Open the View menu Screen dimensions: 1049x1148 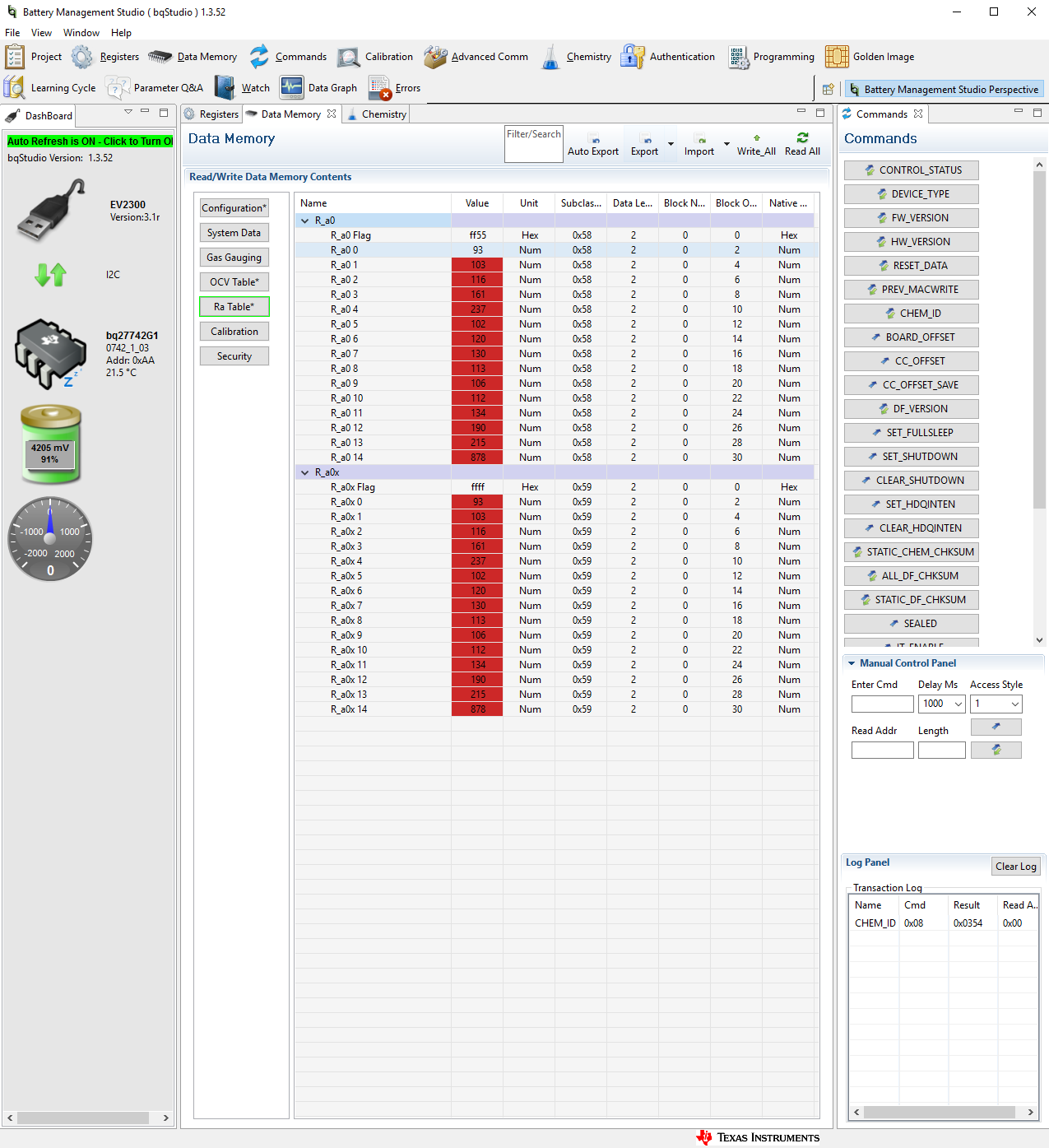tap(41, 33)
